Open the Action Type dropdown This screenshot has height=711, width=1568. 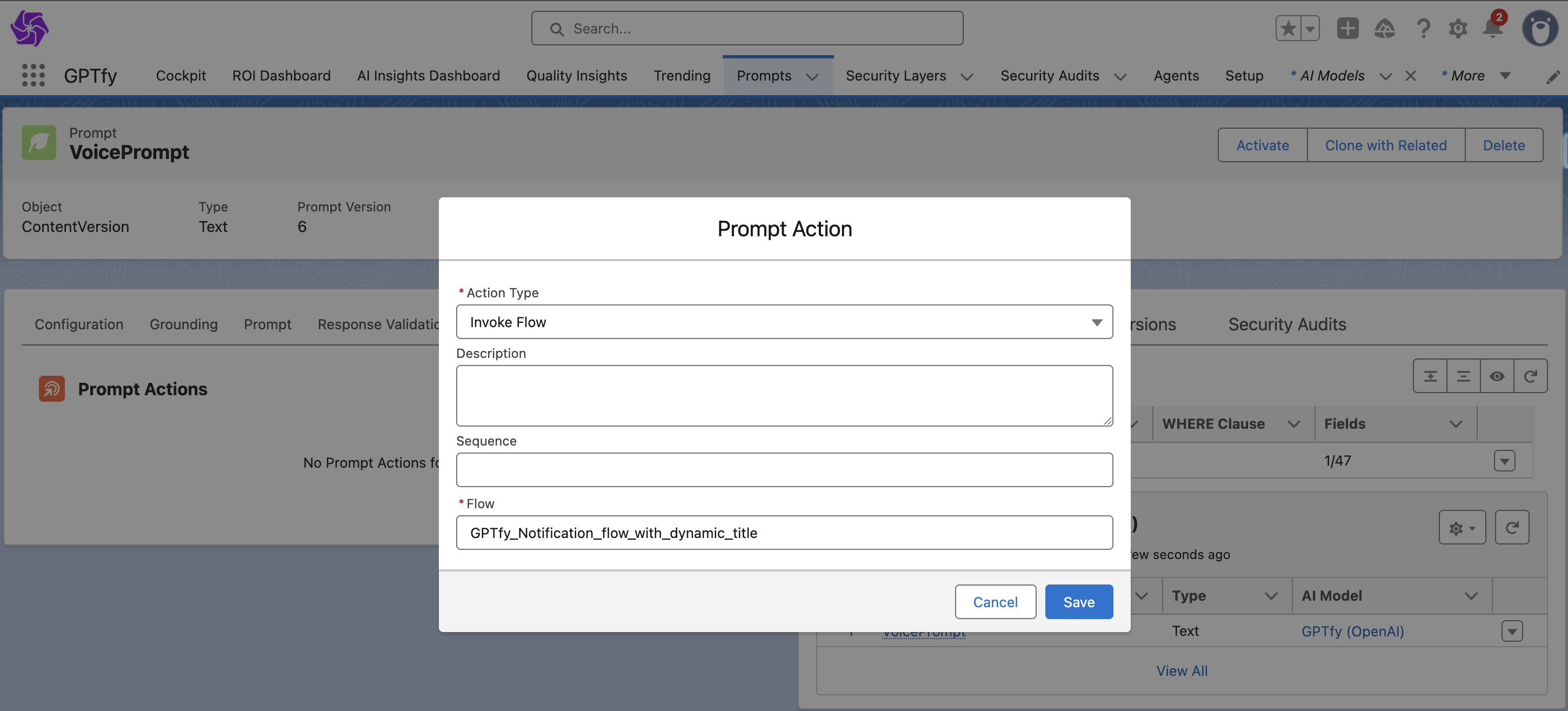pos(784,322)
